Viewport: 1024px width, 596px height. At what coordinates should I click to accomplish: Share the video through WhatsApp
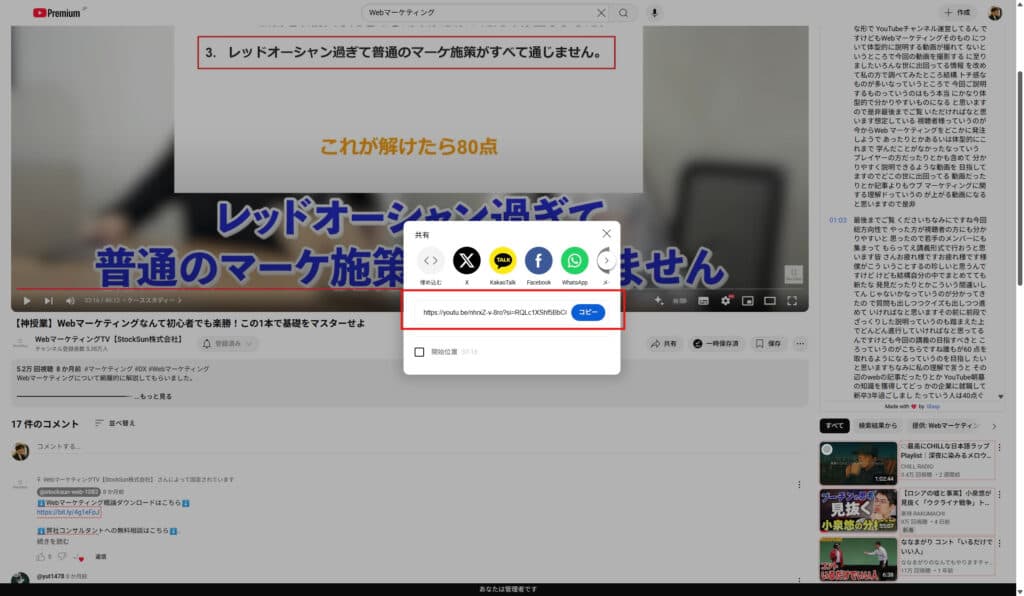pos(574,260)
